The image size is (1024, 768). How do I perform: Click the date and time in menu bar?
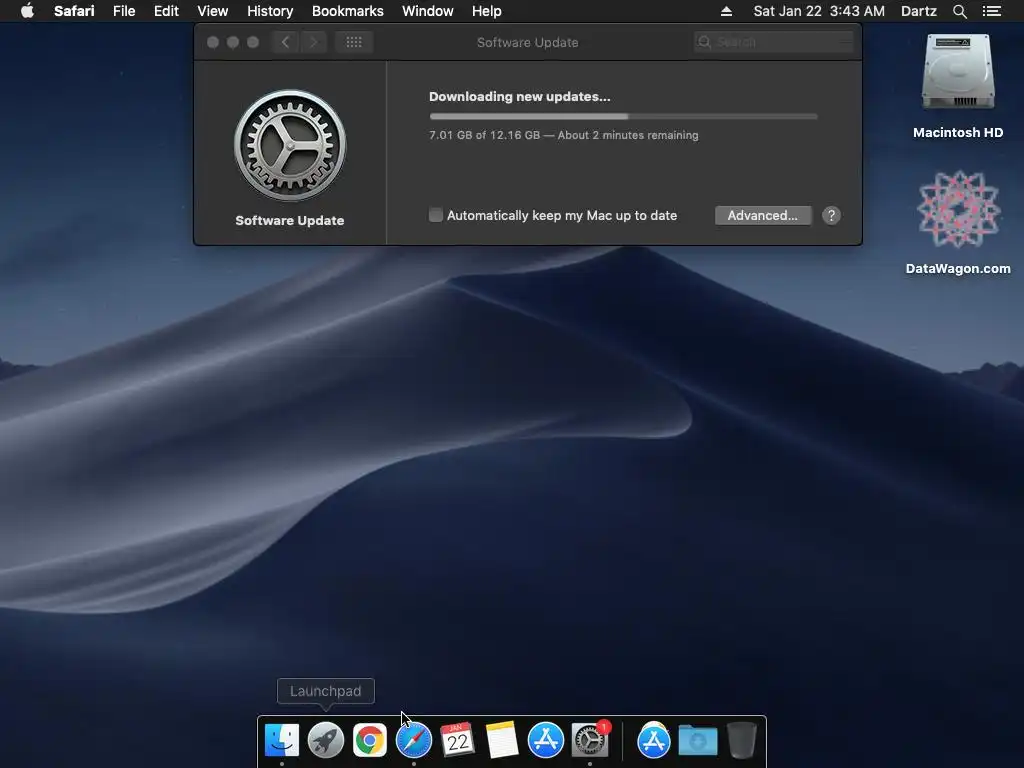click(819, 11)
